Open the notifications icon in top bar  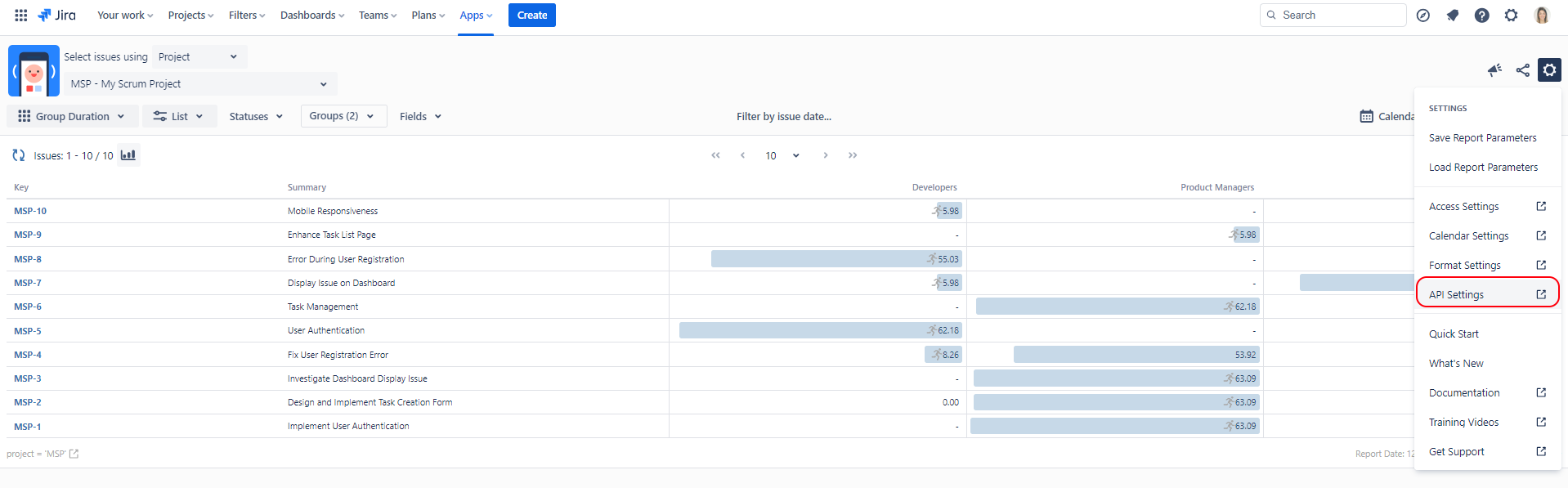1452,16
